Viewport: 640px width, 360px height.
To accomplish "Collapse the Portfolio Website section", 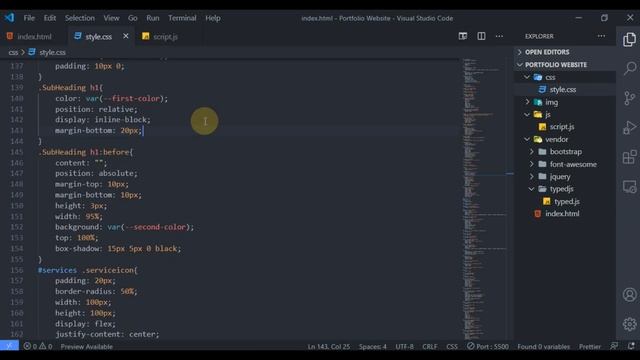I will (565, 65).
